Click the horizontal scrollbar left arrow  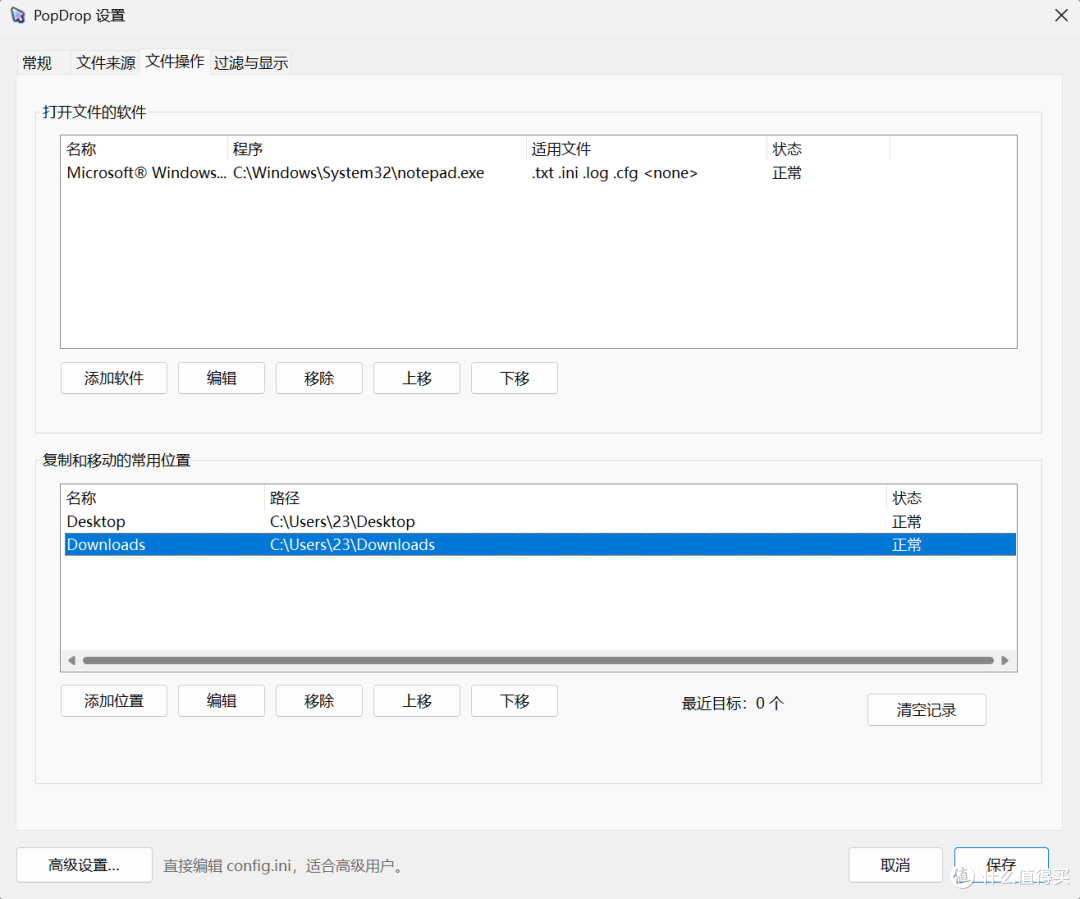[x=72, y=661]
